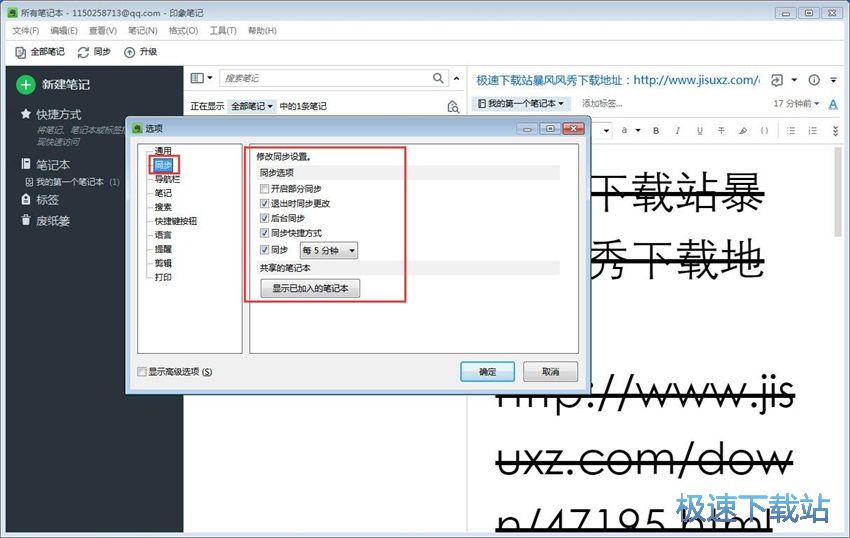Insert a bulleted list
This screenshot has height=538, width=850.
(791, 131)
